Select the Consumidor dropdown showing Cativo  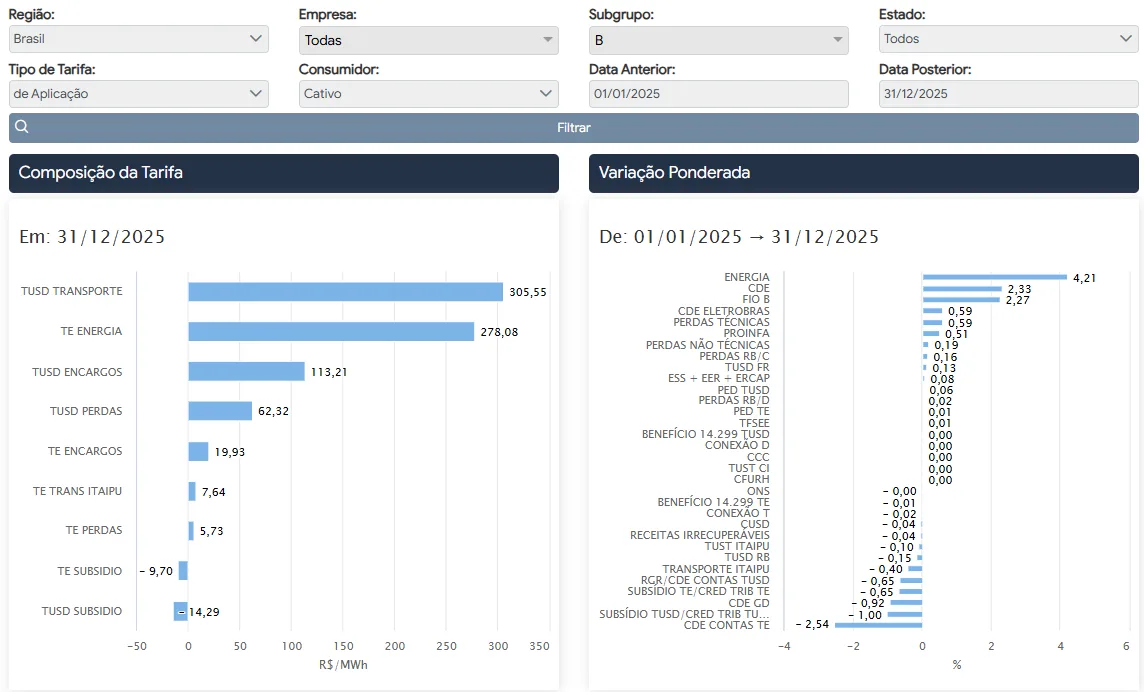(428, 94)
